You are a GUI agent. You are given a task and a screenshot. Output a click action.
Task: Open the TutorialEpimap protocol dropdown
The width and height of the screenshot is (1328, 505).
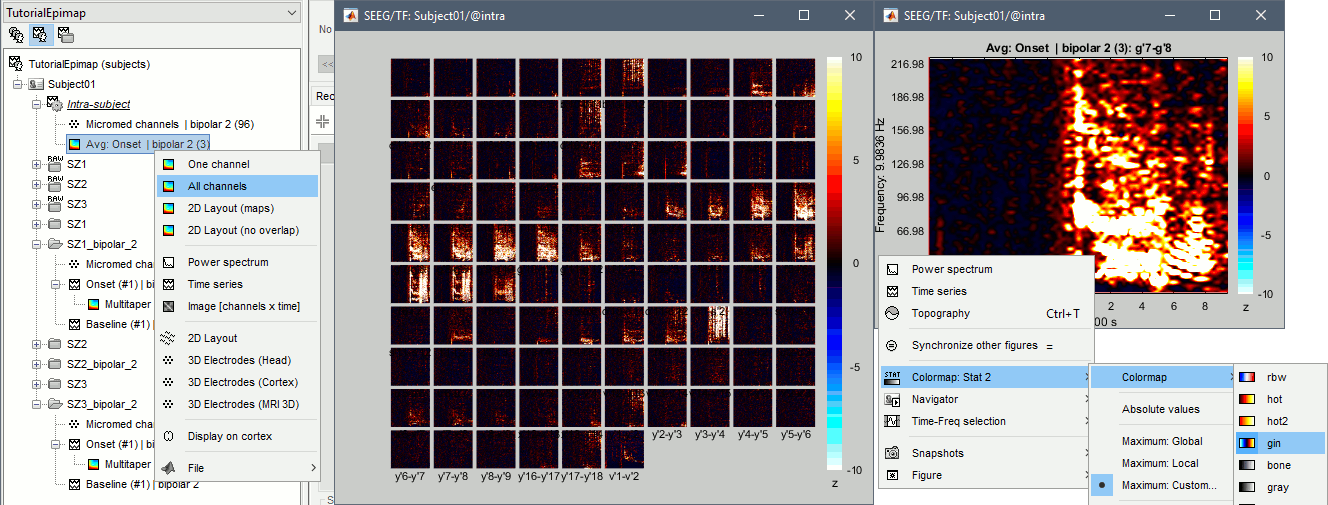tap(291, 13)
